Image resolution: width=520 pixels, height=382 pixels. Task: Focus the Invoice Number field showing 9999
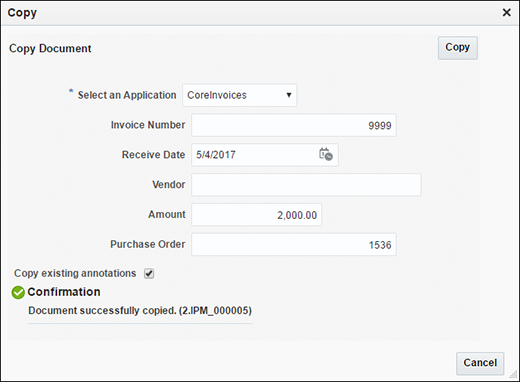tap(294, 125)
